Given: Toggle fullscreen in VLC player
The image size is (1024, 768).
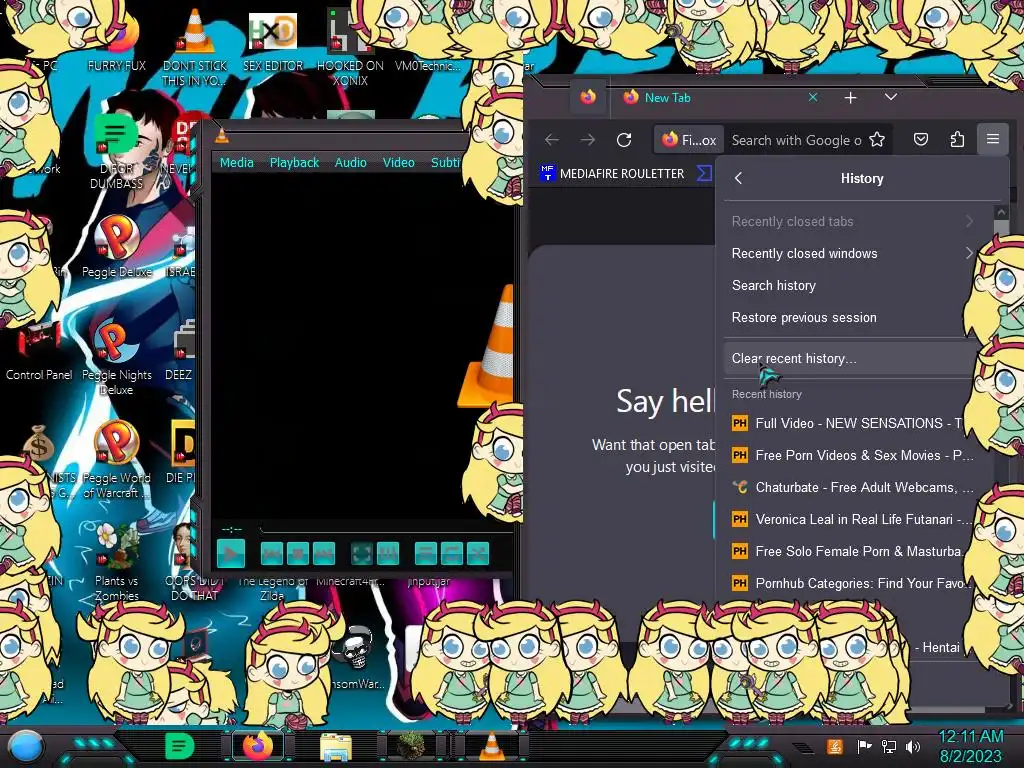Looking at the screenshot, I should pos(362,554).
